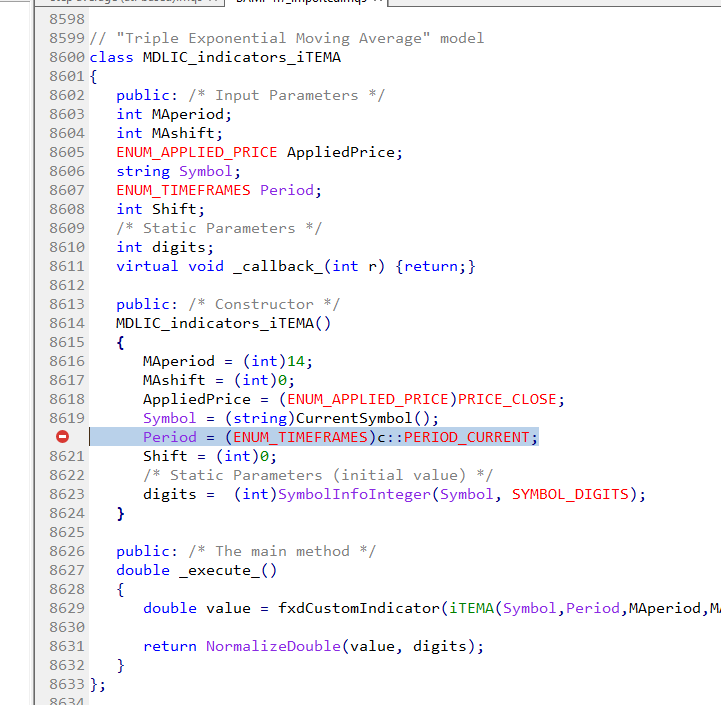Viewport: 721px width, 705px height.
Task: Click '_execute_()' method name
Action: click(228, 570)
